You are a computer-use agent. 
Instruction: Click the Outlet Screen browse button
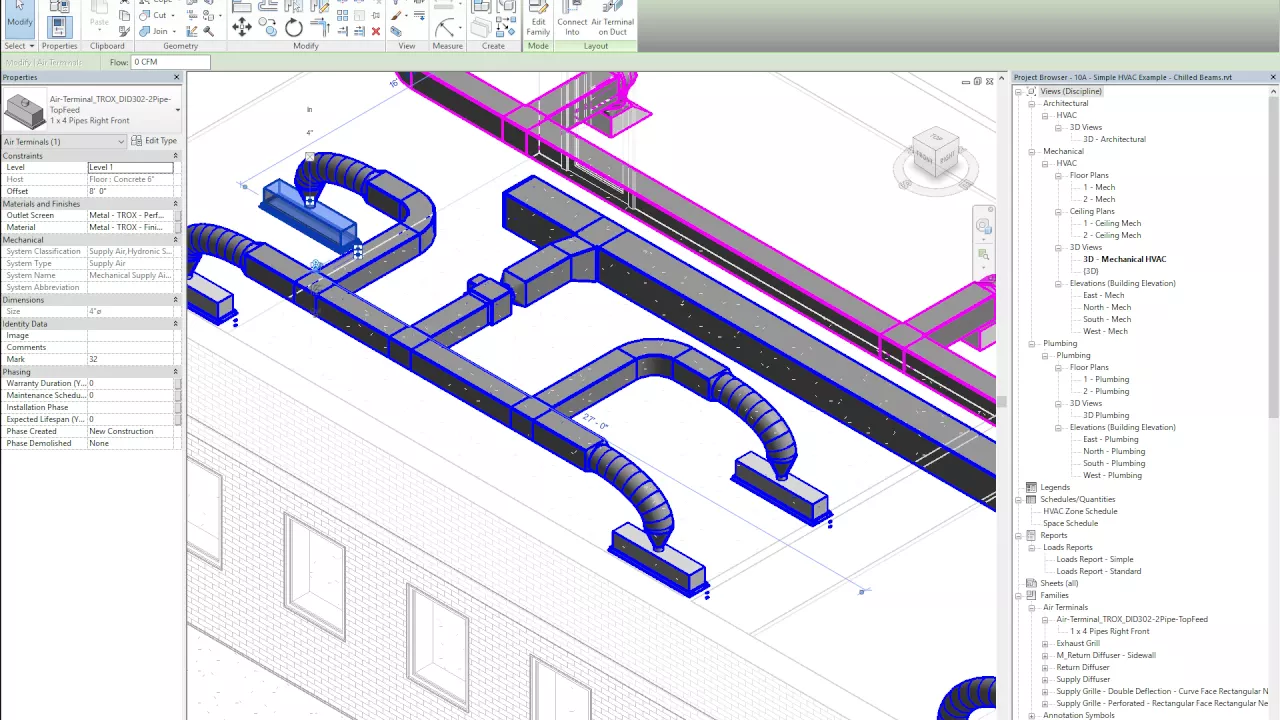(x=178, y=215)
